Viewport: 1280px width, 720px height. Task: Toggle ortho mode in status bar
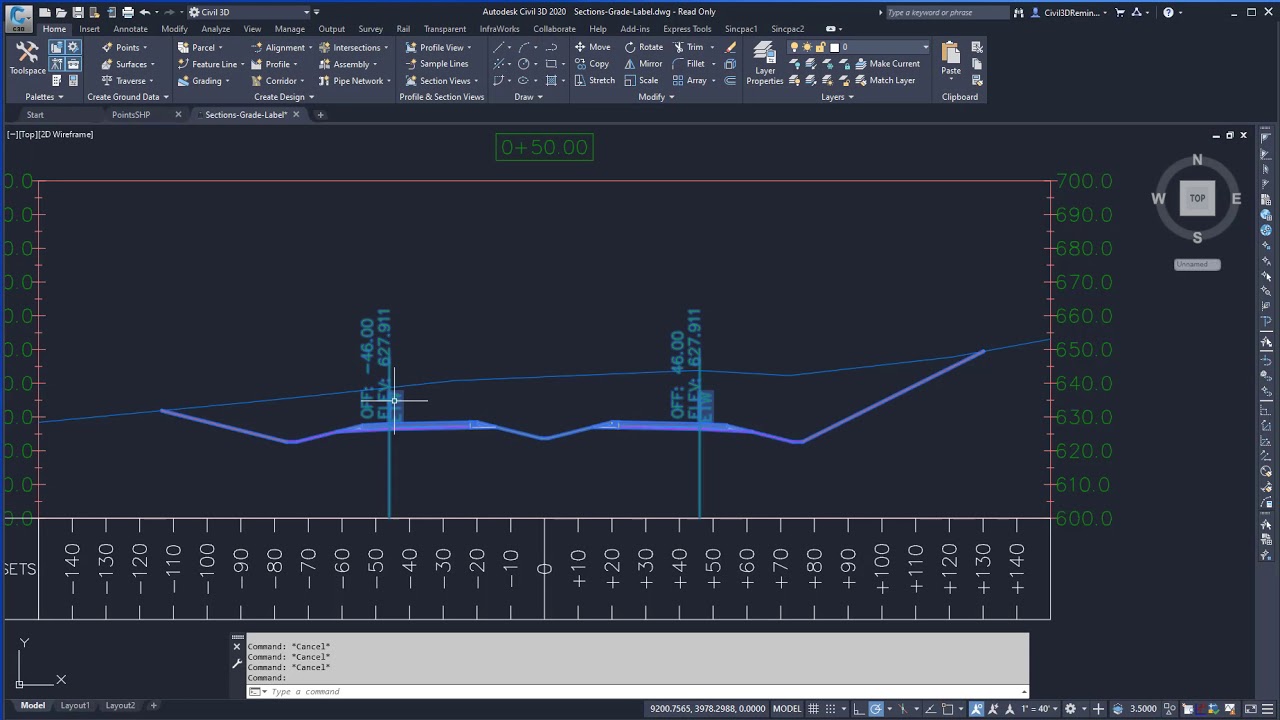(858, 709)
